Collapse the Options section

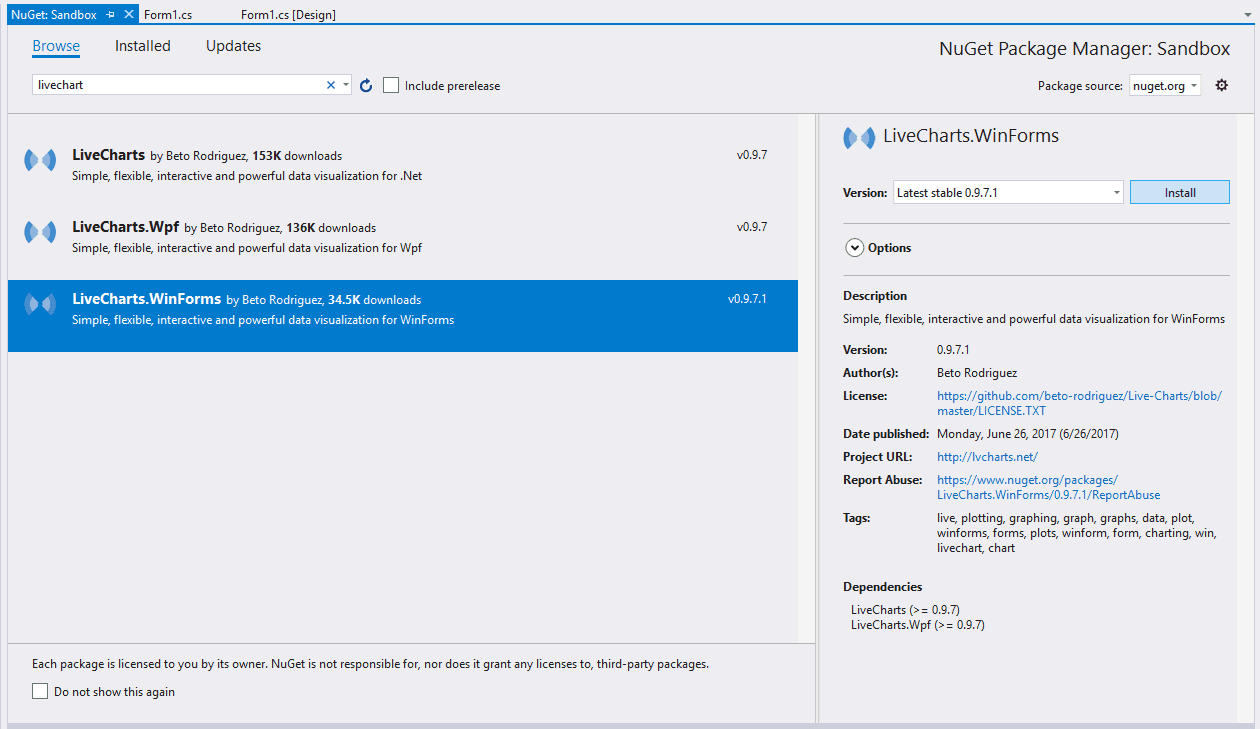(854, 247)
